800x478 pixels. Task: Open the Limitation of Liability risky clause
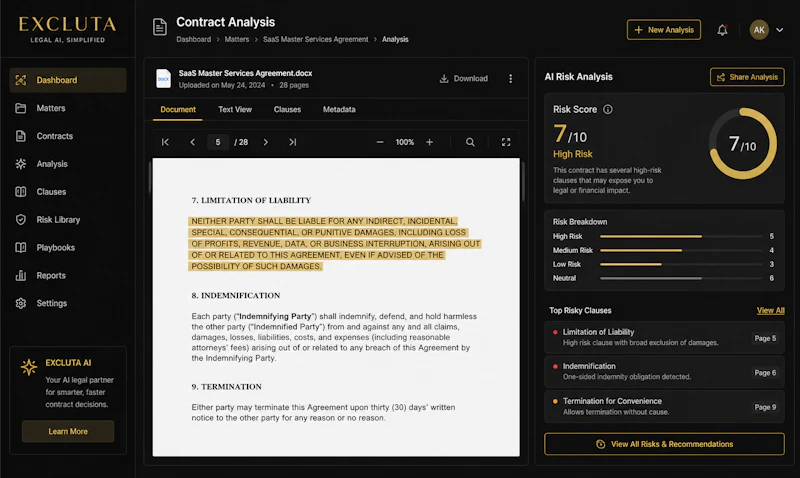pos(664,337)
